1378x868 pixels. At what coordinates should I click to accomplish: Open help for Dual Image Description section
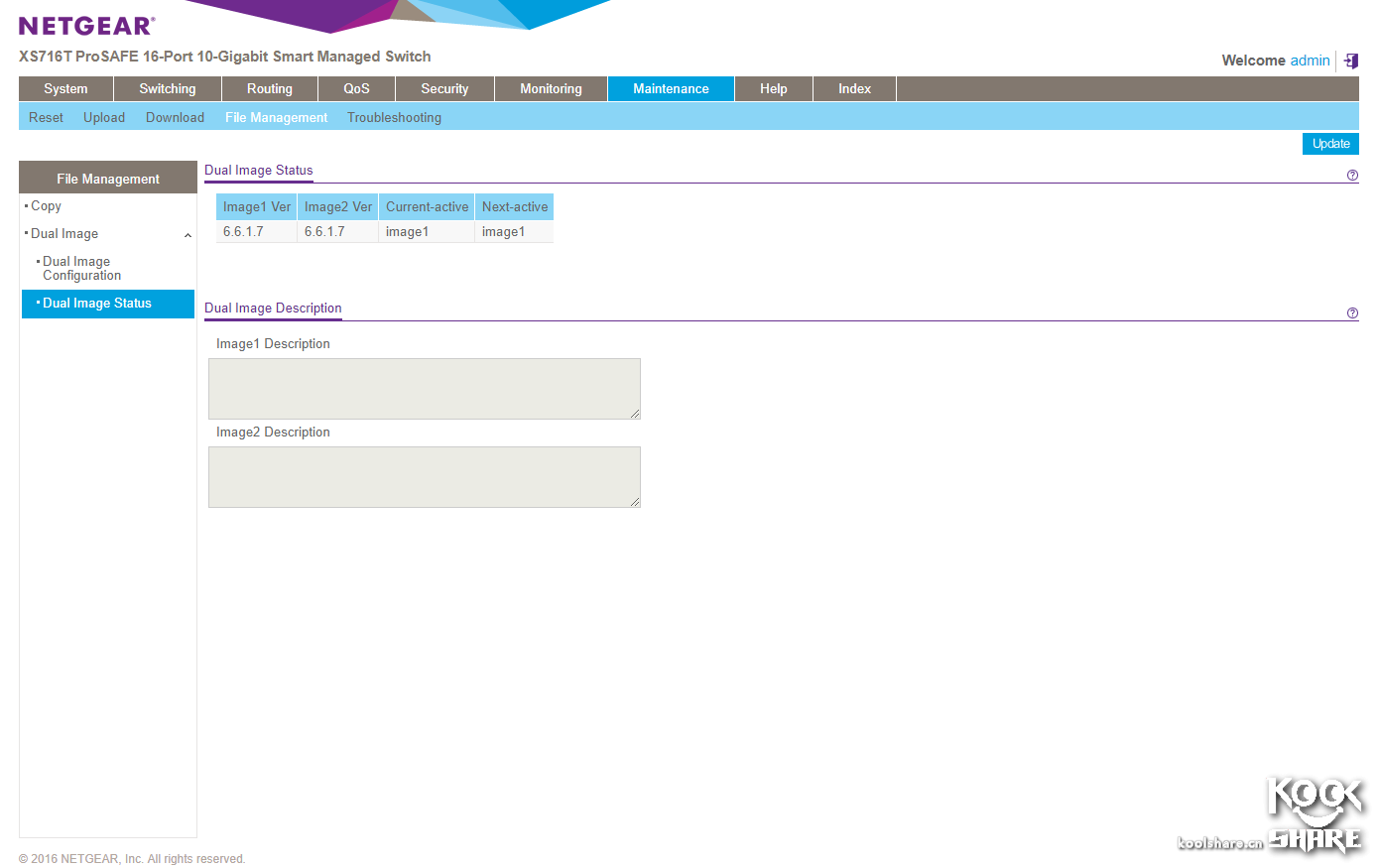tap(1352, 313)
